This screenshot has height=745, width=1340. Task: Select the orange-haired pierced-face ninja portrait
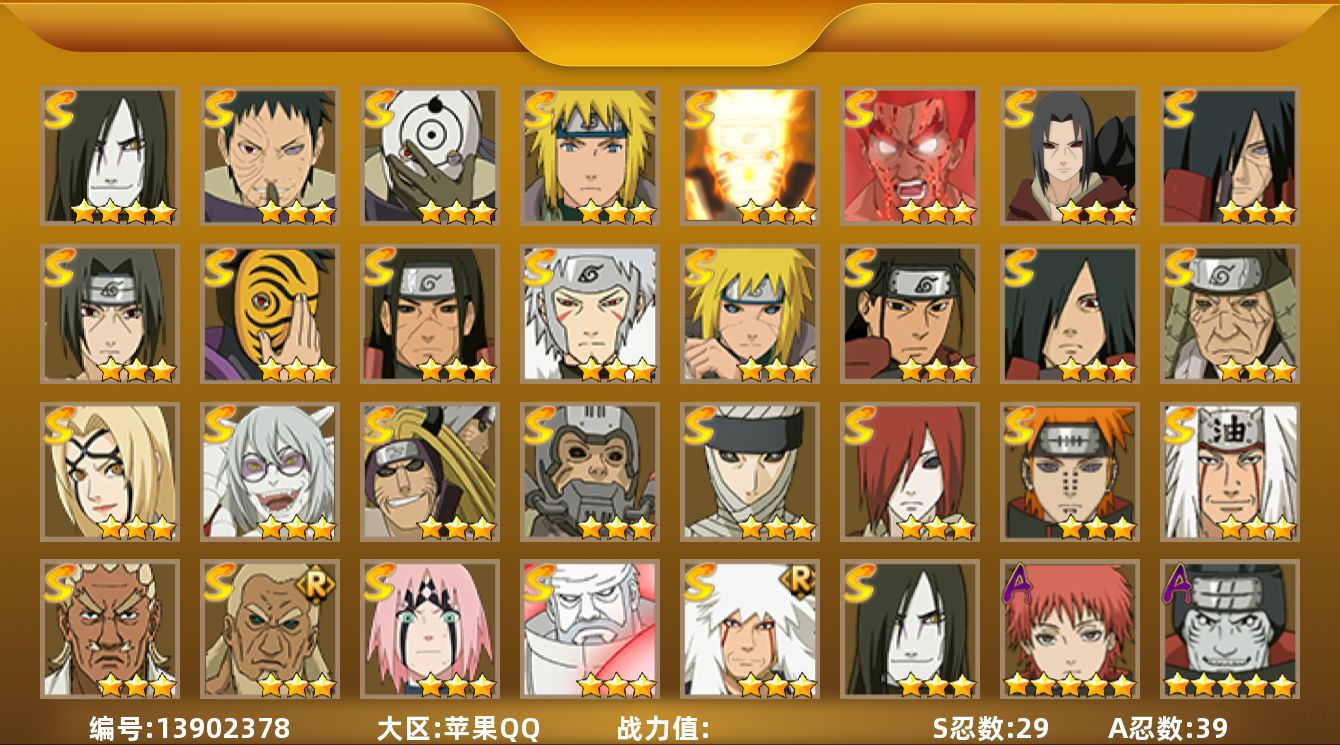[1069, 471]
